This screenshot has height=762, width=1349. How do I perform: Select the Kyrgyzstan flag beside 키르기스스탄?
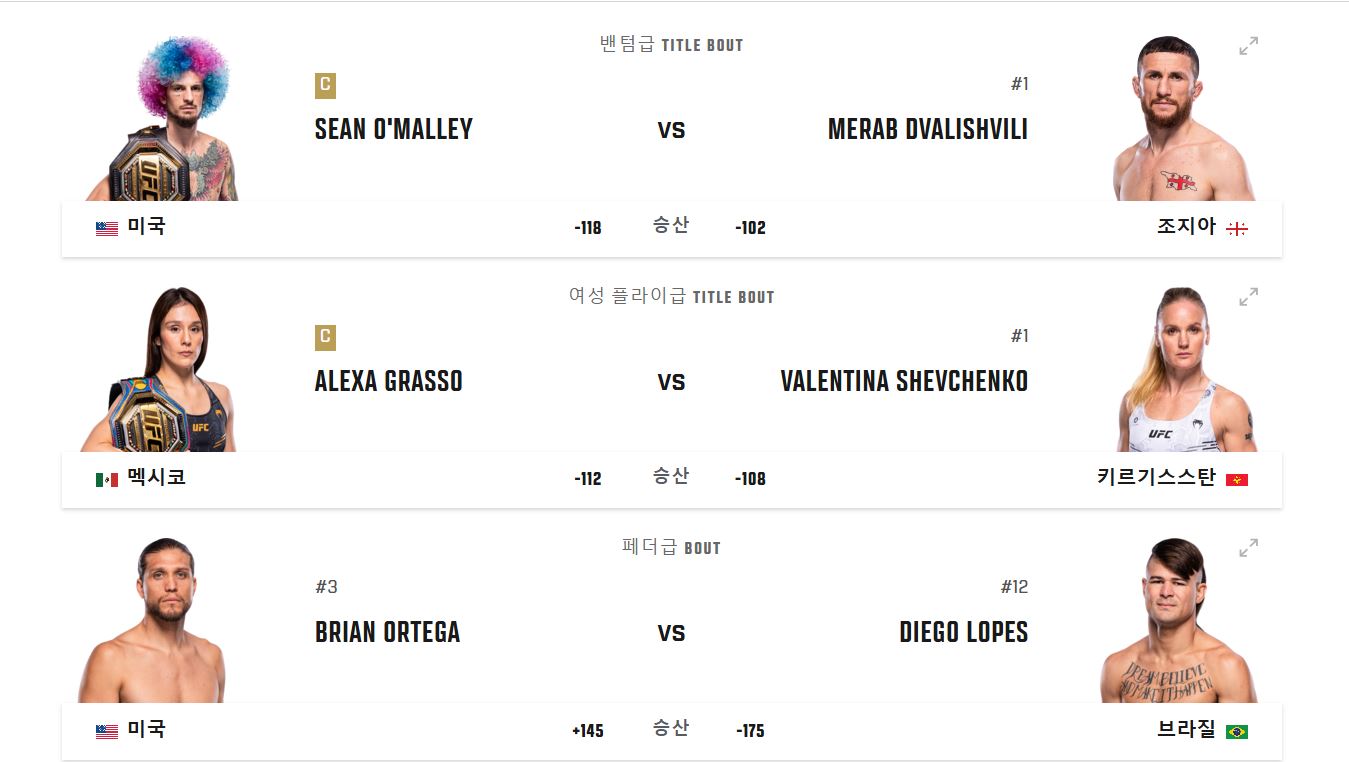tap(1237, 478)
